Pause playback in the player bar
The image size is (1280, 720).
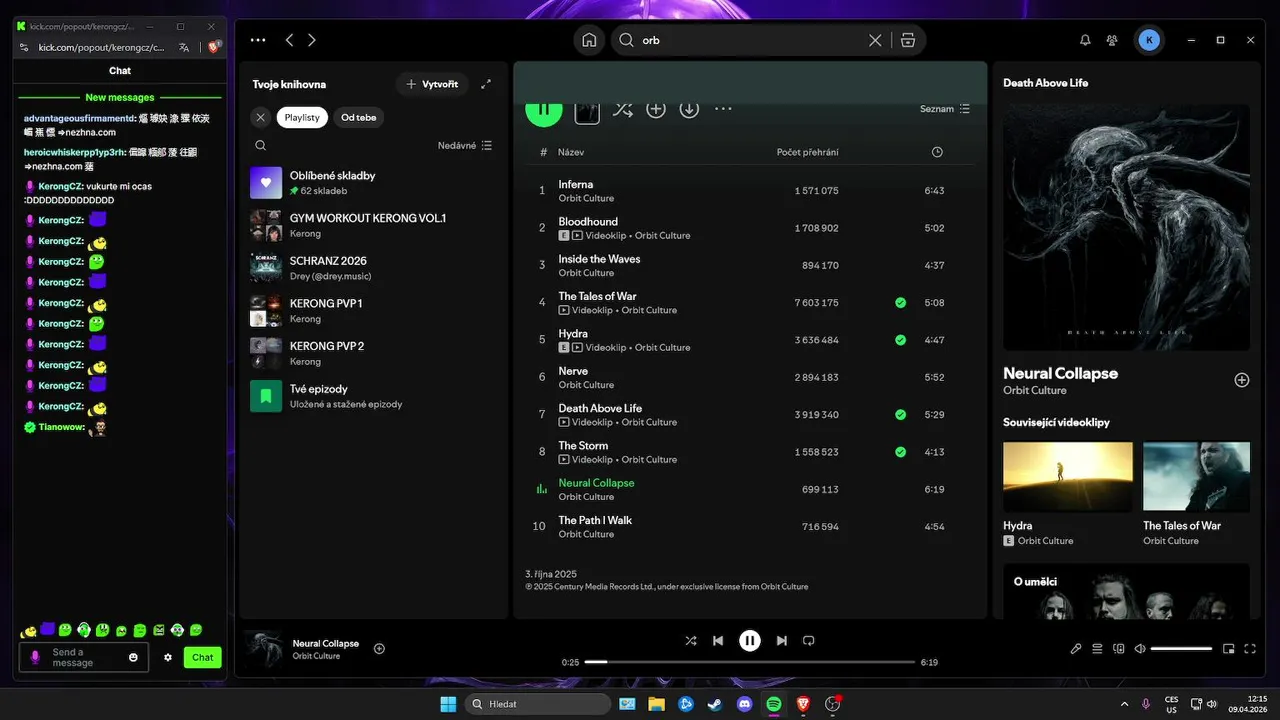[750, 640]
